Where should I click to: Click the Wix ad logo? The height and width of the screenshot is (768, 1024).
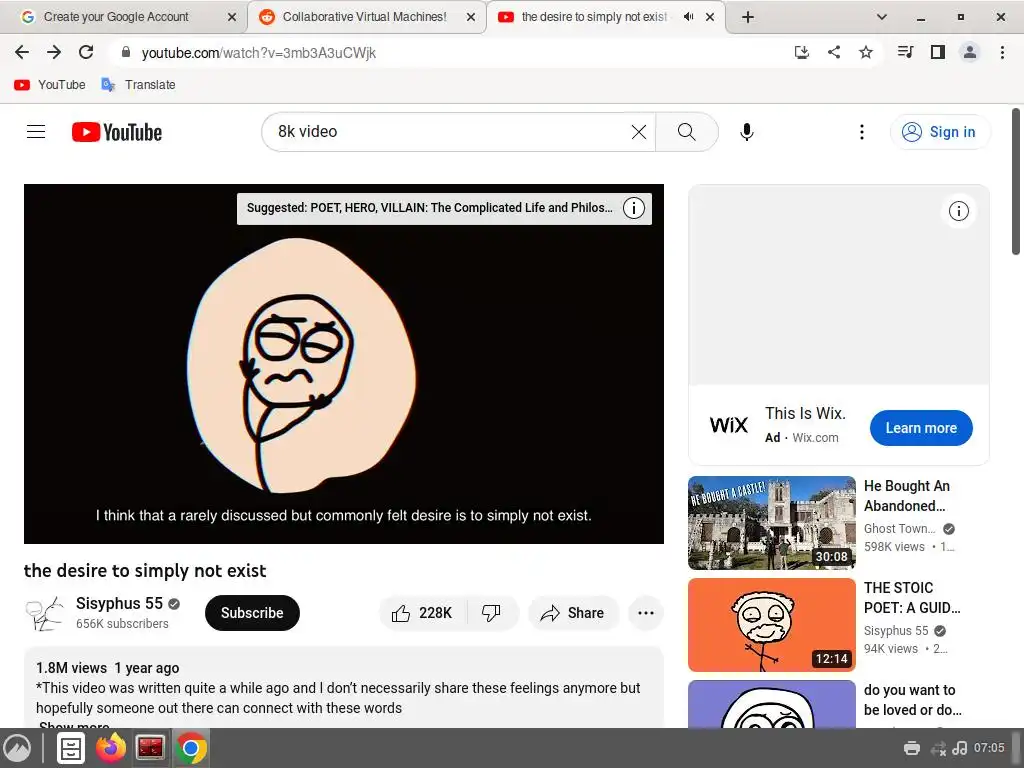click(x=728, y=425)
